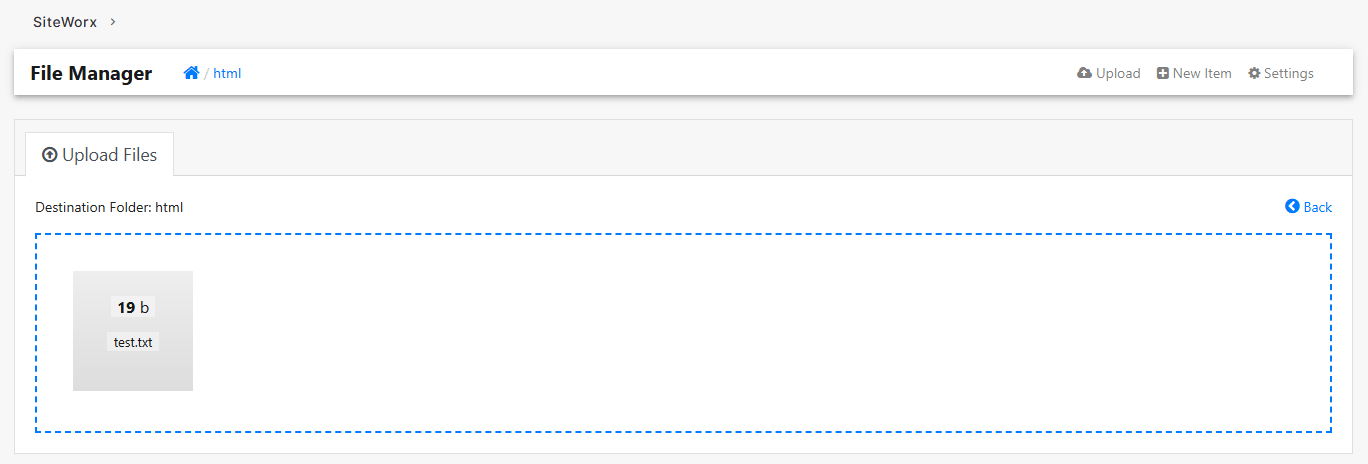Choose New Item in the toolbar
1368x464 pixels.
(1202, 73)
